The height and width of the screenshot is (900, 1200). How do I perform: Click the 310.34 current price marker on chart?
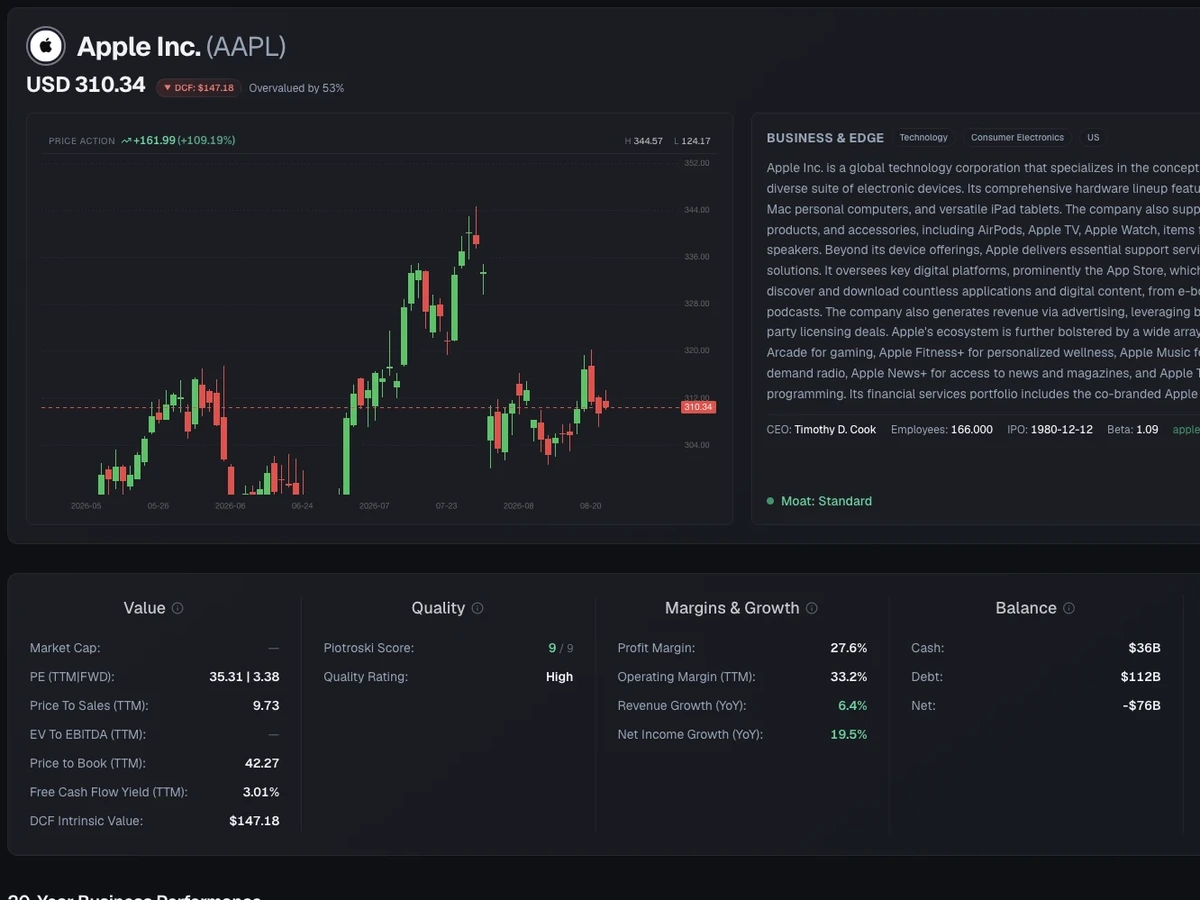[698, 407]
